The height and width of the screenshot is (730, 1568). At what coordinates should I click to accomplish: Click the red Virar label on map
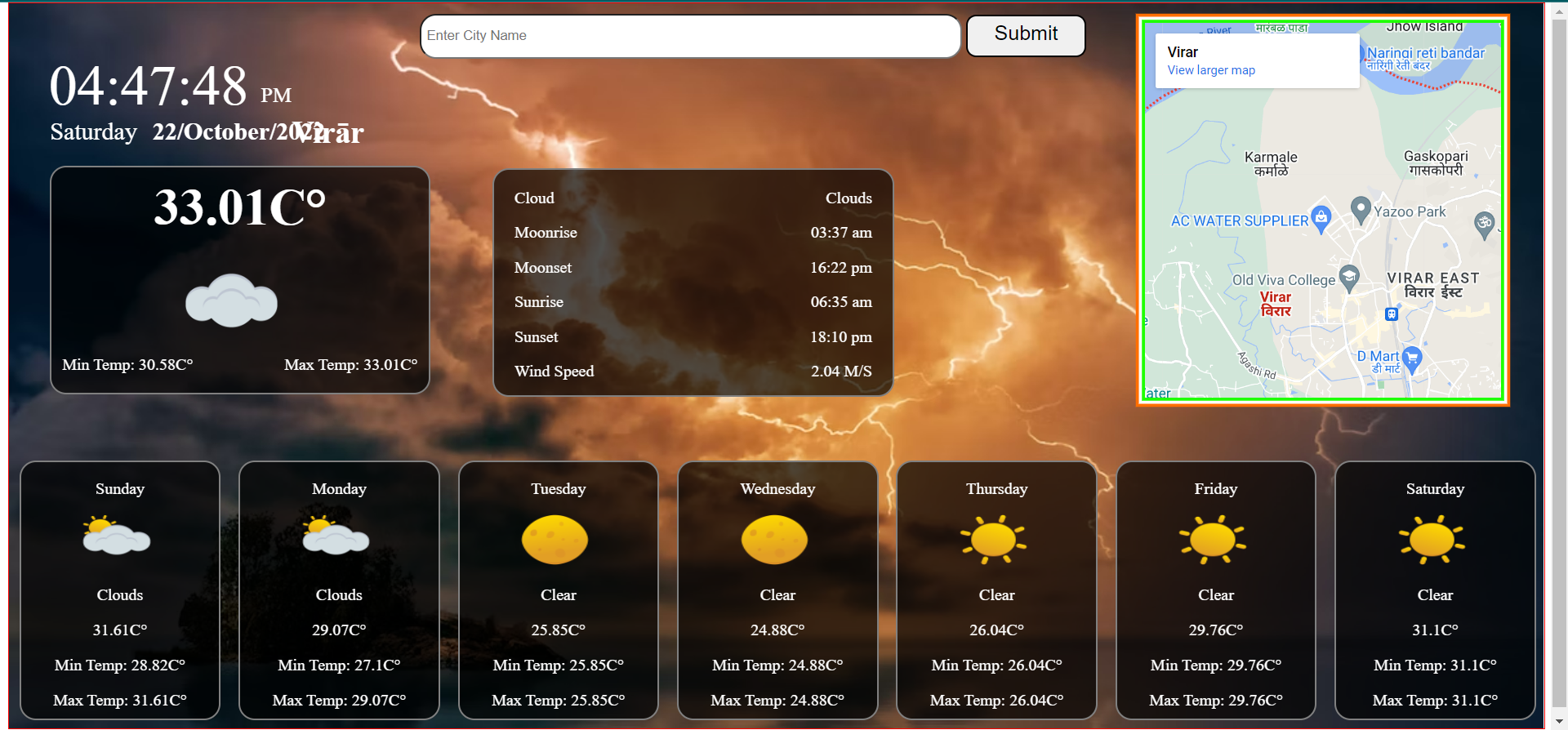(1276, 304)
